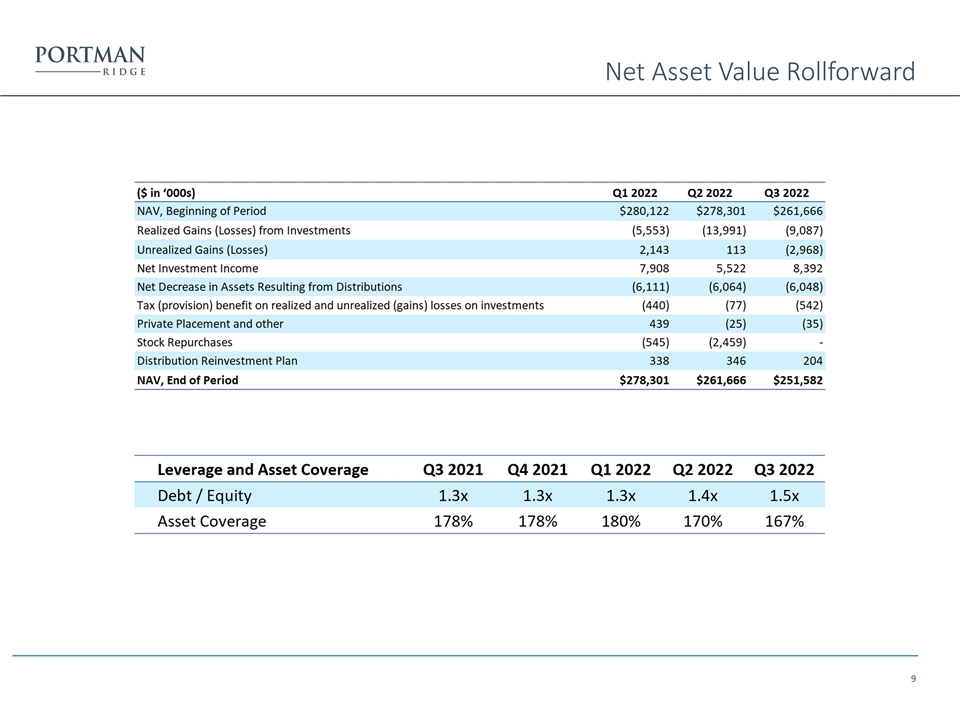This screenshot has width=960, height=720.
Task: Select the Leverage and Asset Coverage heading
Action: [x=263, y=470]
